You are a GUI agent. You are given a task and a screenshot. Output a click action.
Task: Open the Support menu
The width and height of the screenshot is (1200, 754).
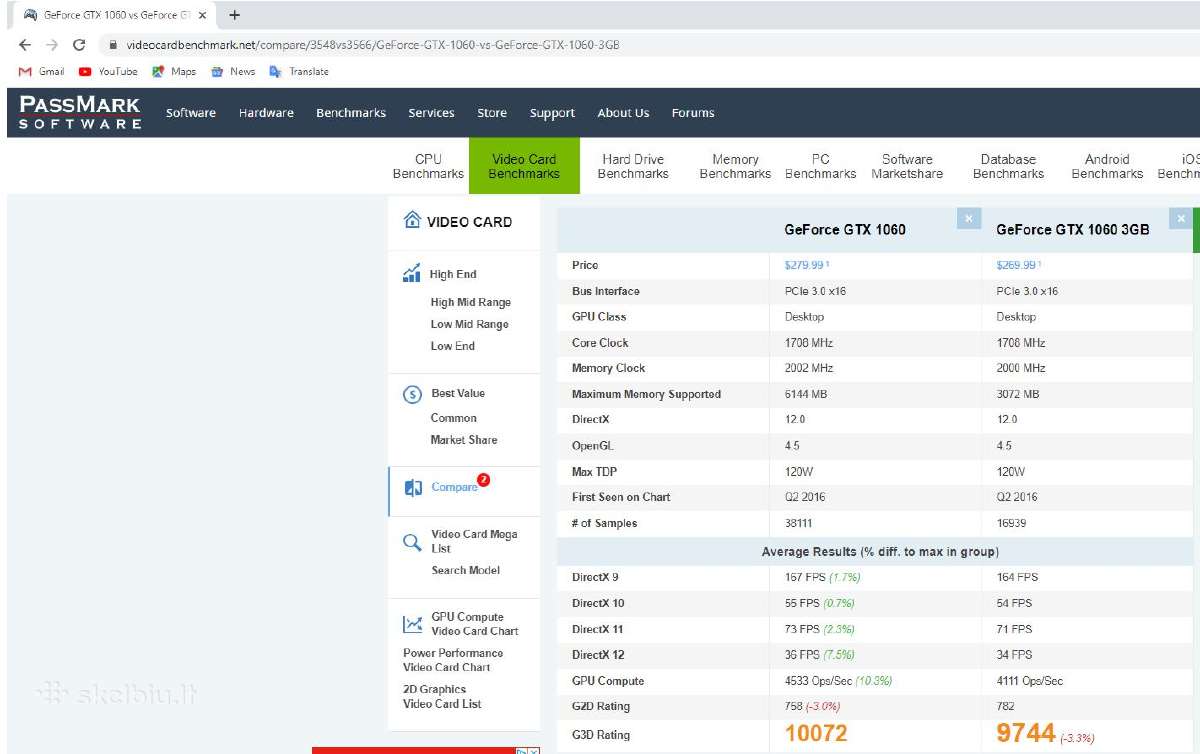click(x=552, y=113)
